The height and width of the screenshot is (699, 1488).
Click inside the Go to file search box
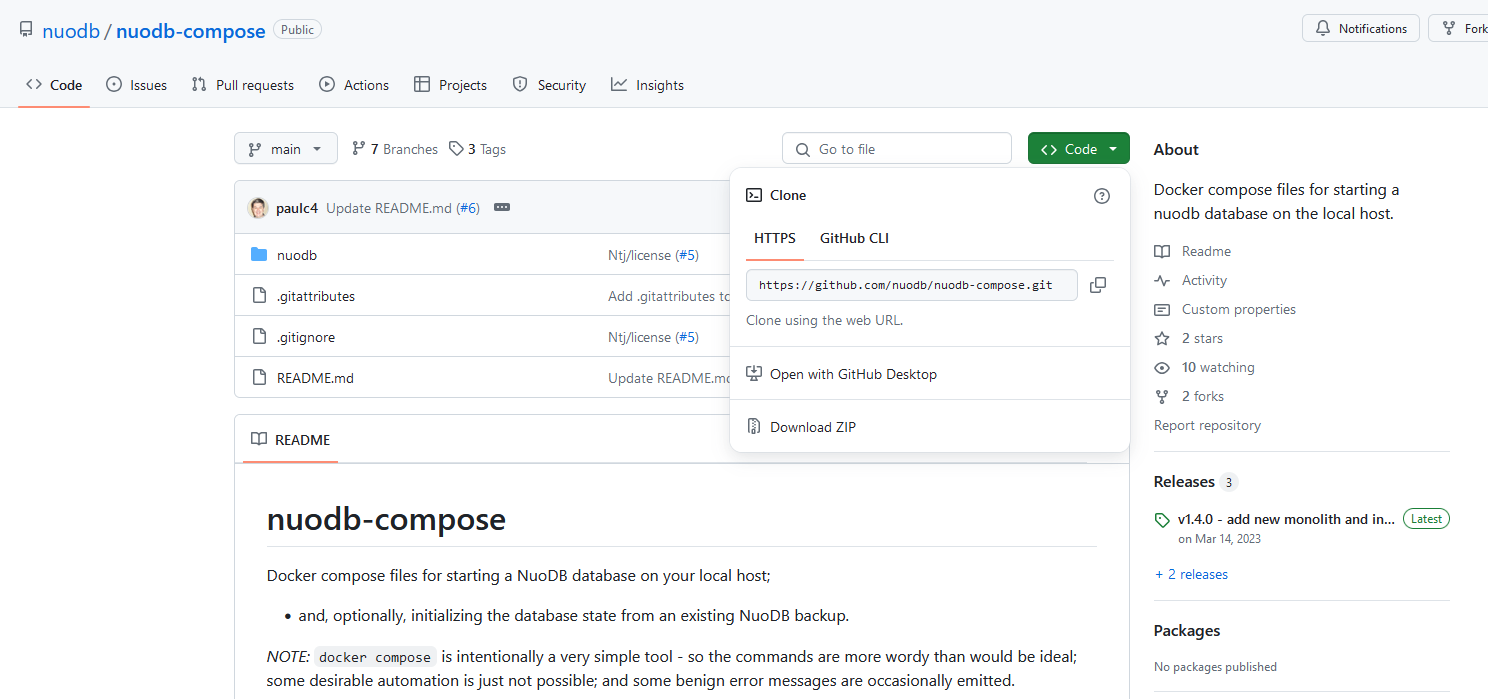(x=896, y=148)
